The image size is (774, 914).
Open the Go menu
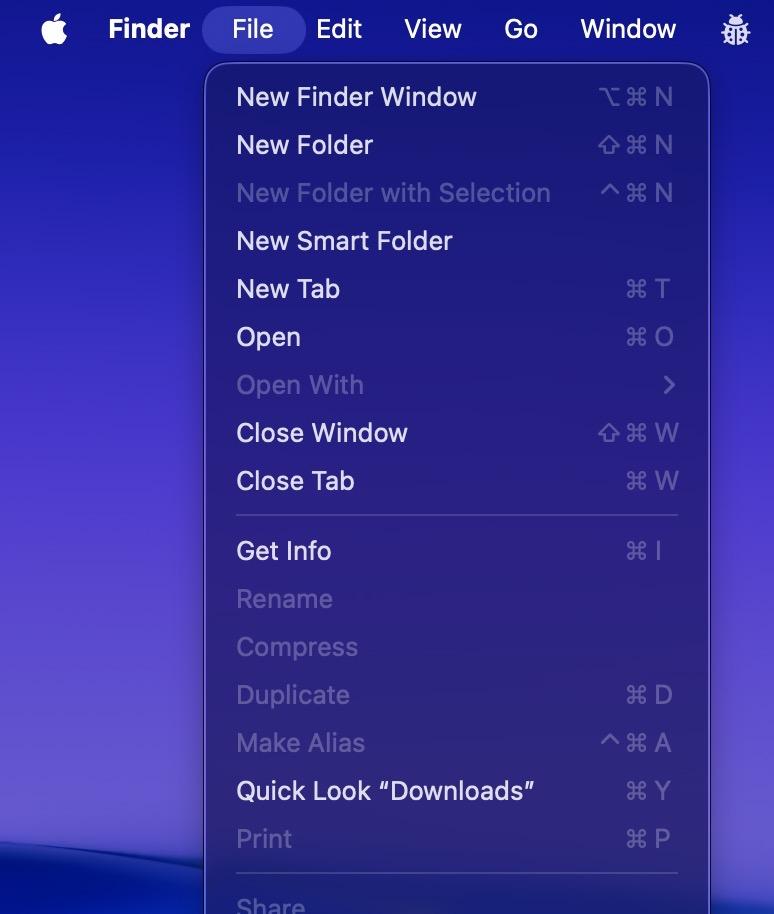pyautogui.click(x=520, y=29)
